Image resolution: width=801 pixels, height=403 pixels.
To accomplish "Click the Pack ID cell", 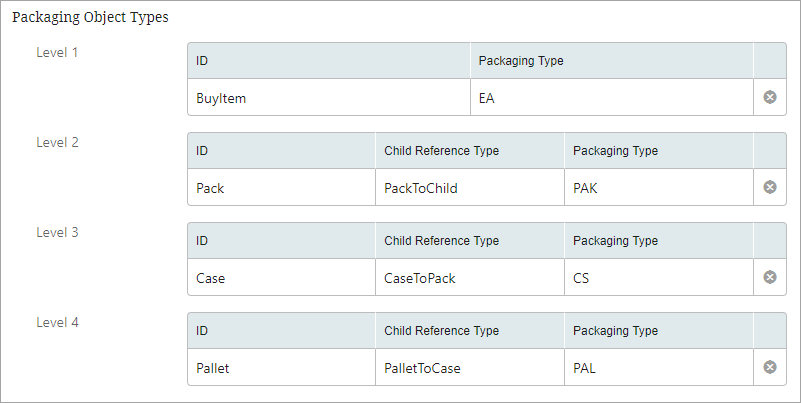I will (281, 188).
